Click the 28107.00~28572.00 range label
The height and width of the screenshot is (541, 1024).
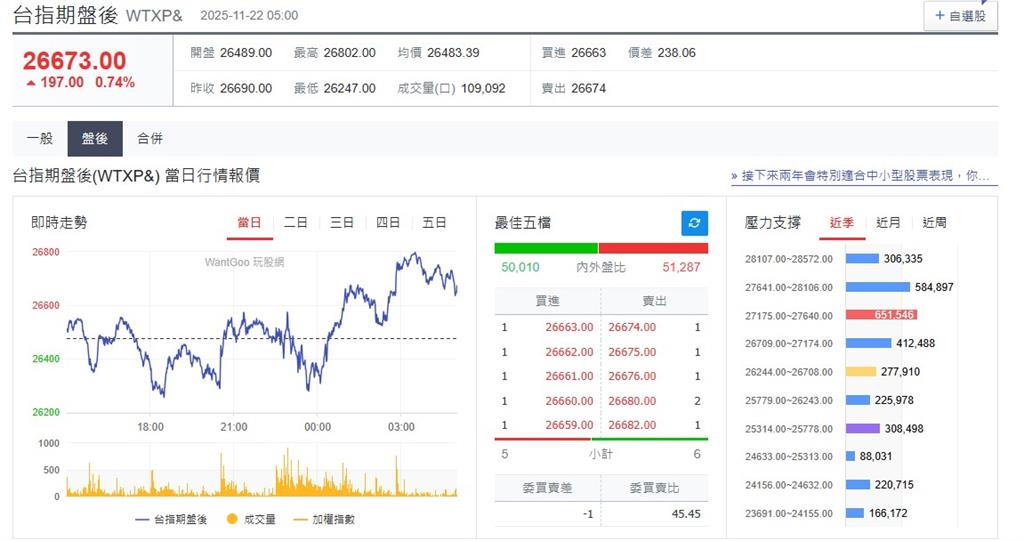point(789,259)
